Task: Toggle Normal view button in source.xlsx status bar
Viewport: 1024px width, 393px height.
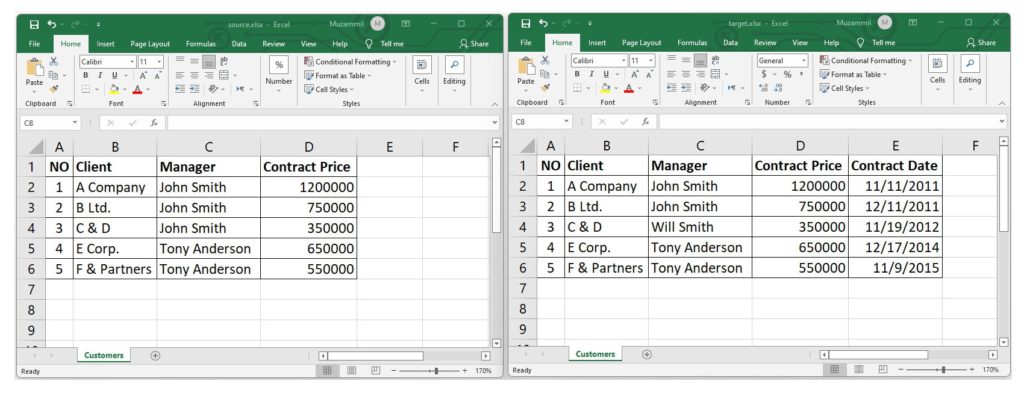Action: [x=328, y=370]
